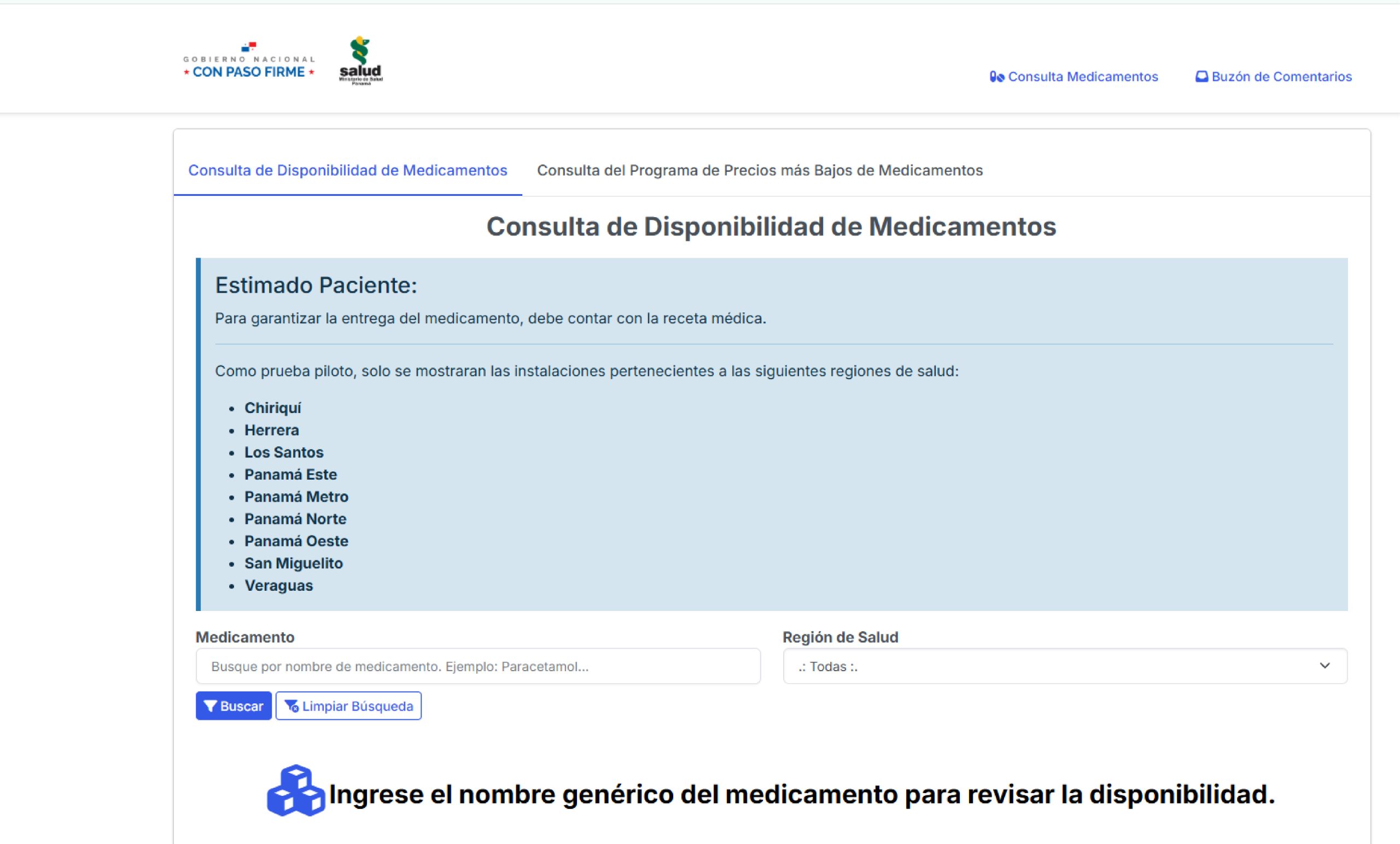
Task: Click the blue stacked cubes icon
Action: 295,790
